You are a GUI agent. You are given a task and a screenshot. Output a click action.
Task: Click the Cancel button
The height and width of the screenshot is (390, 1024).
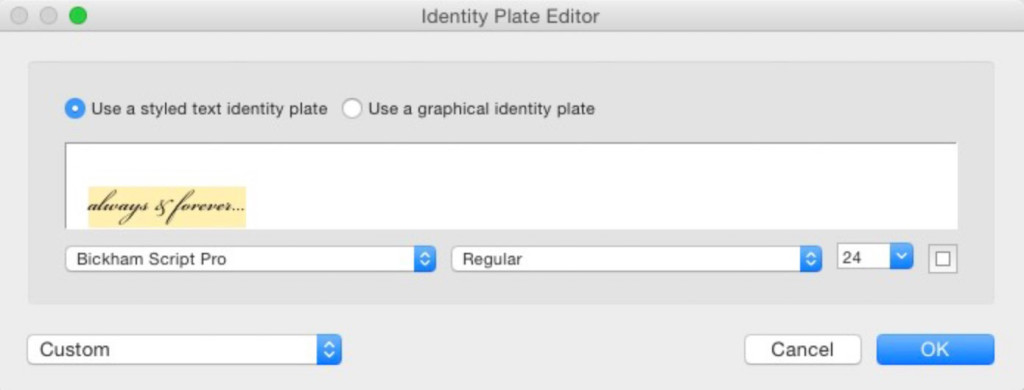coord(803,349)
